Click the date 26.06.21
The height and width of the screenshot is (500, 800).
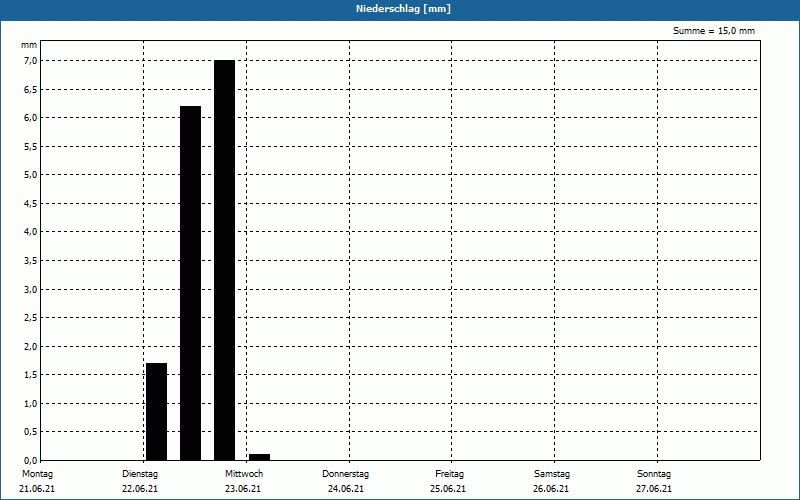[x=551, y=489]
